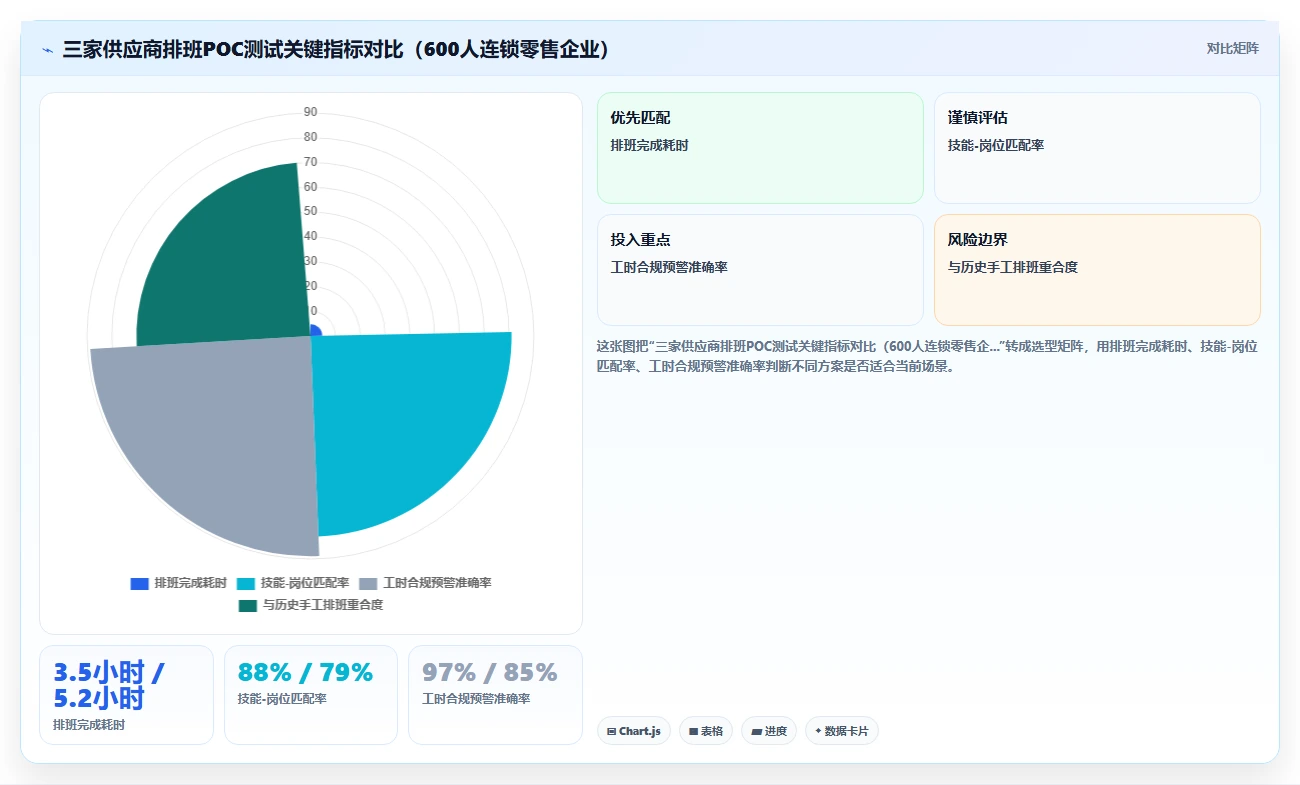This screenshot has width=1300, height=785.
Task: Click 技能-岗位匹配率 label under 88% / 79%
Action: [x=282, y=699]
